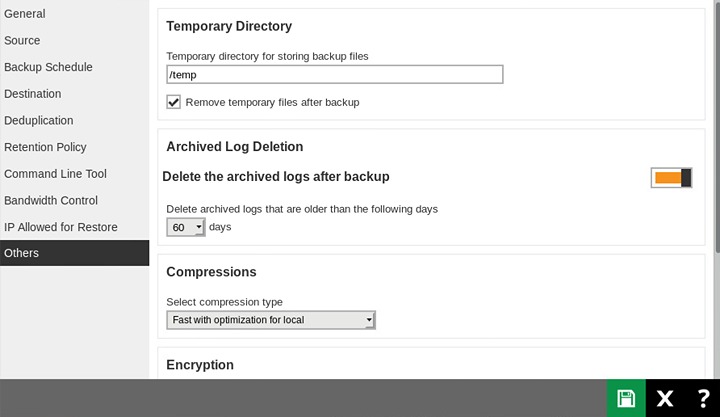Select Command Line Tool in sidebar
Image resolution: width=720 pixels, height=417 pixels.
tap(55, 174)
